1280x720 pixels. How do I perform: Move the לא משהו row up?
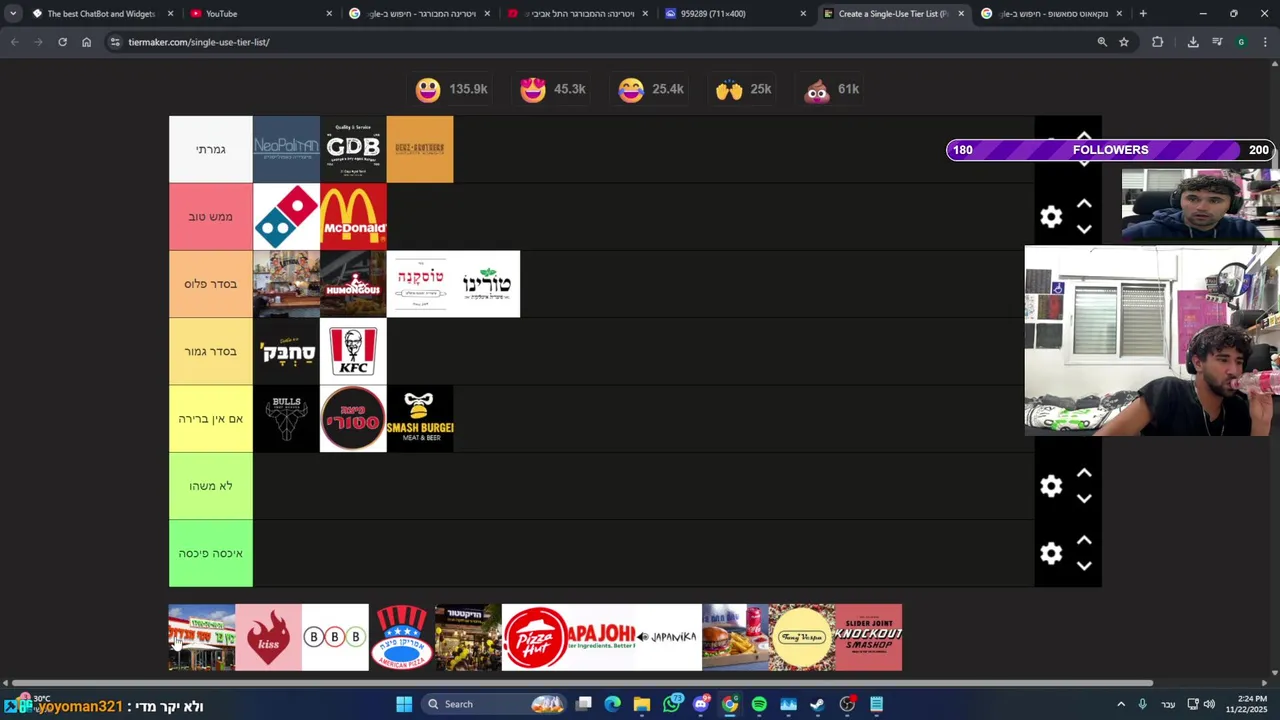pyautogui.click(x=1084, y=473)
